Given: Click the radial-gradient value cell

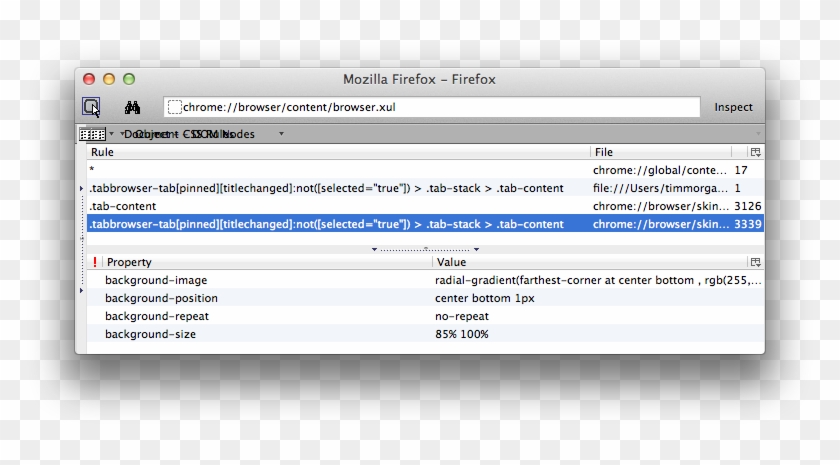Looking at the screenshot, I should 598,280.
